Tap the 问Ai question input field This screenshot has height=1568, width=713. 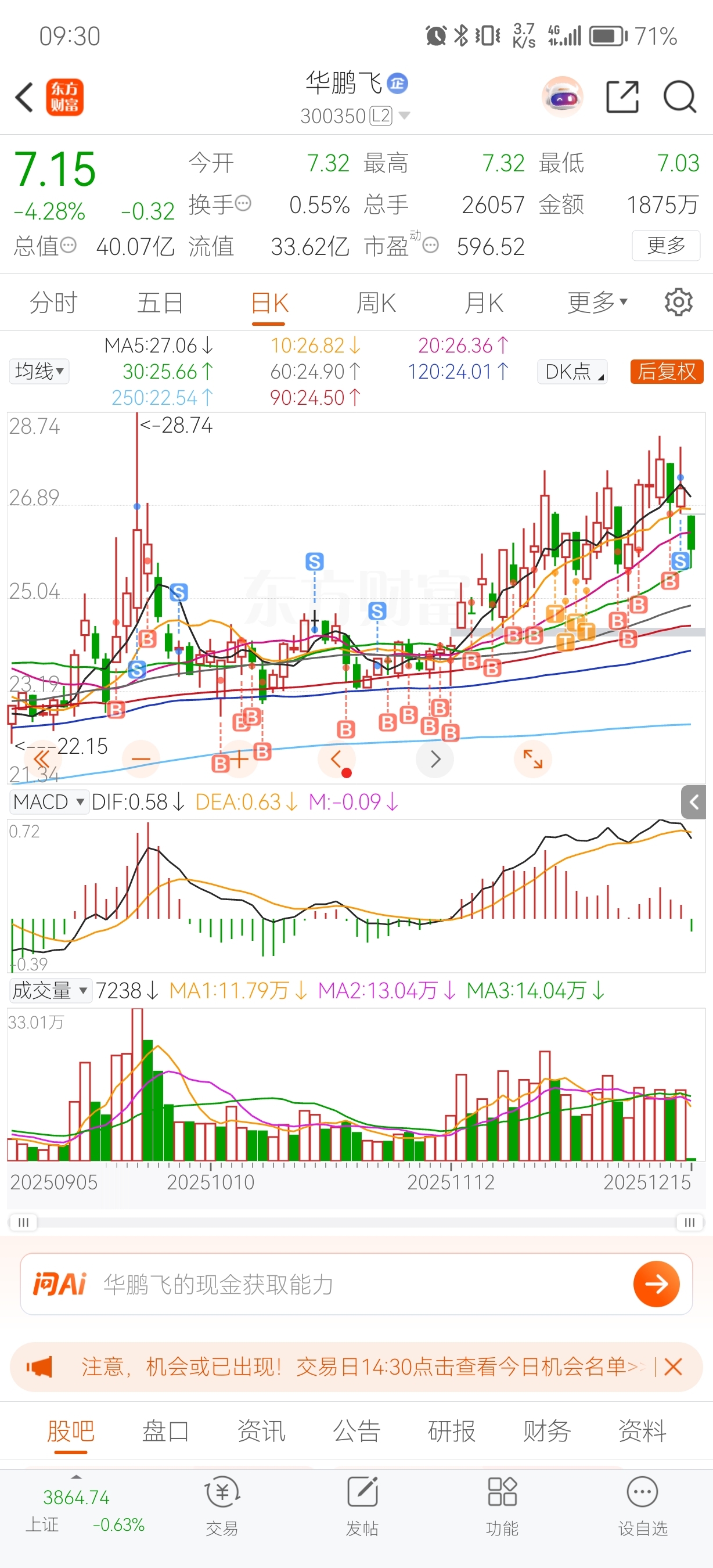coord(356,1285)
